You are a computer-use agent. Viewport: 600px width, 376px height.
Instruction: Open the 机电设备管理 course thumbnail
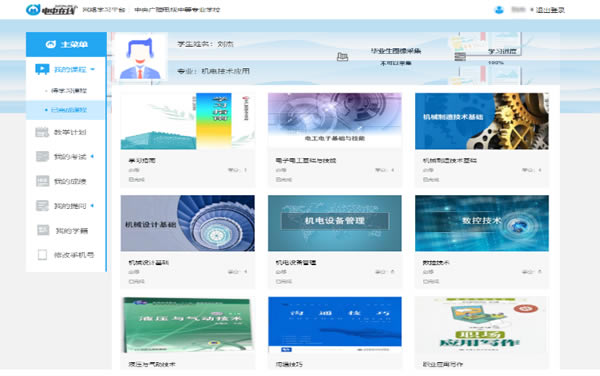(335, 223)
